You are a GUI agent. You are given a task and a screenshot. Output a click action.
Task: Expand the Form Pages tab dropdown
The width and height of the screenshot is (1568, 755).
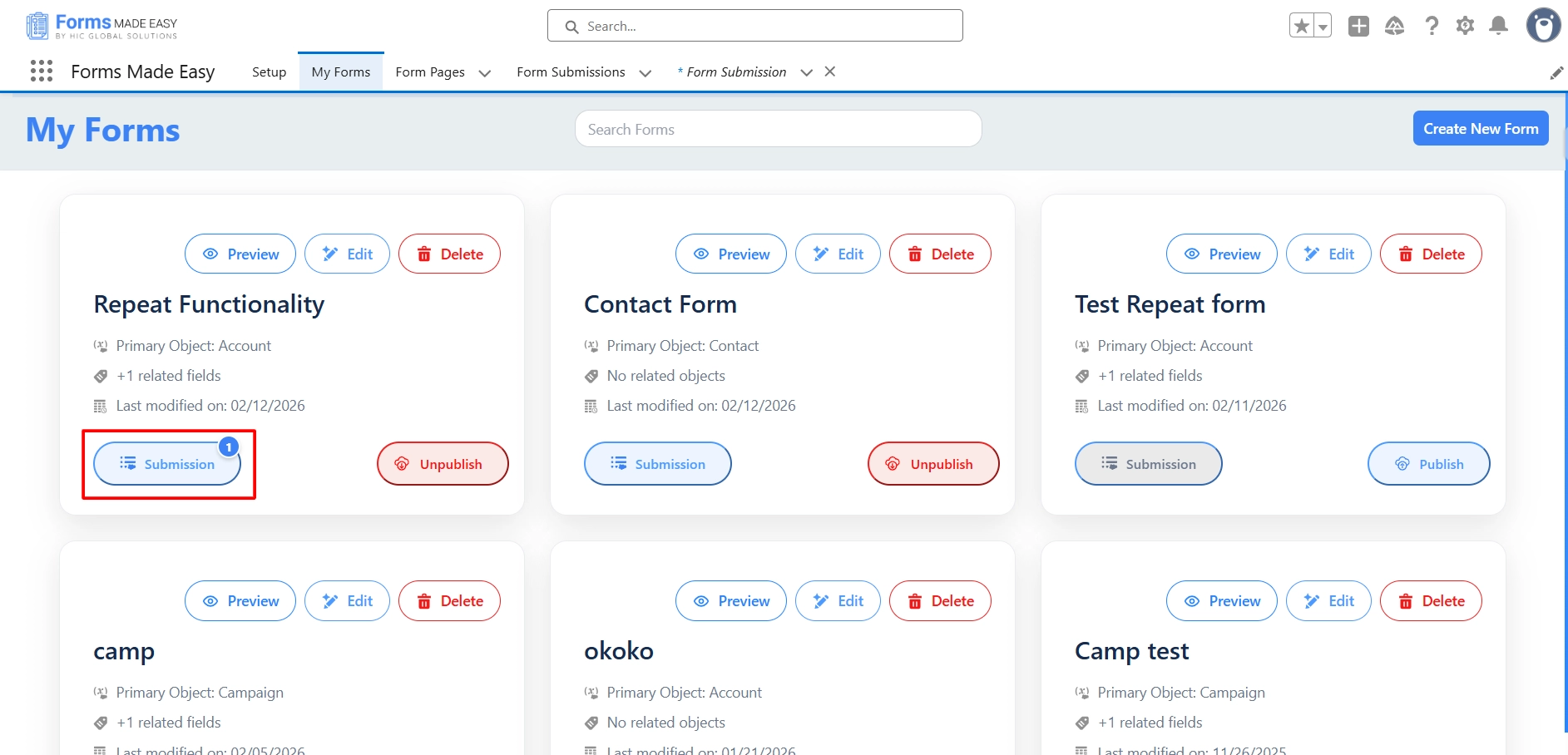tap(485, 73)
